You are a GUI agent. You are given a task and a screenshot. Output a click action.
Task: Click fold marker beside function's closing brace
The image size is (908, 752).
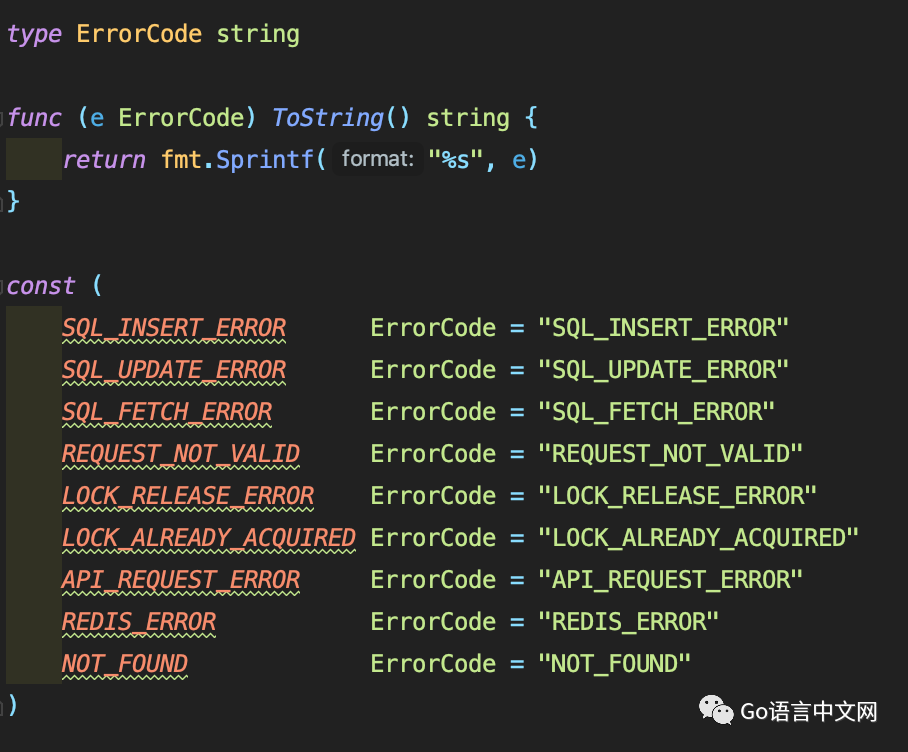(x=3, y=202)
